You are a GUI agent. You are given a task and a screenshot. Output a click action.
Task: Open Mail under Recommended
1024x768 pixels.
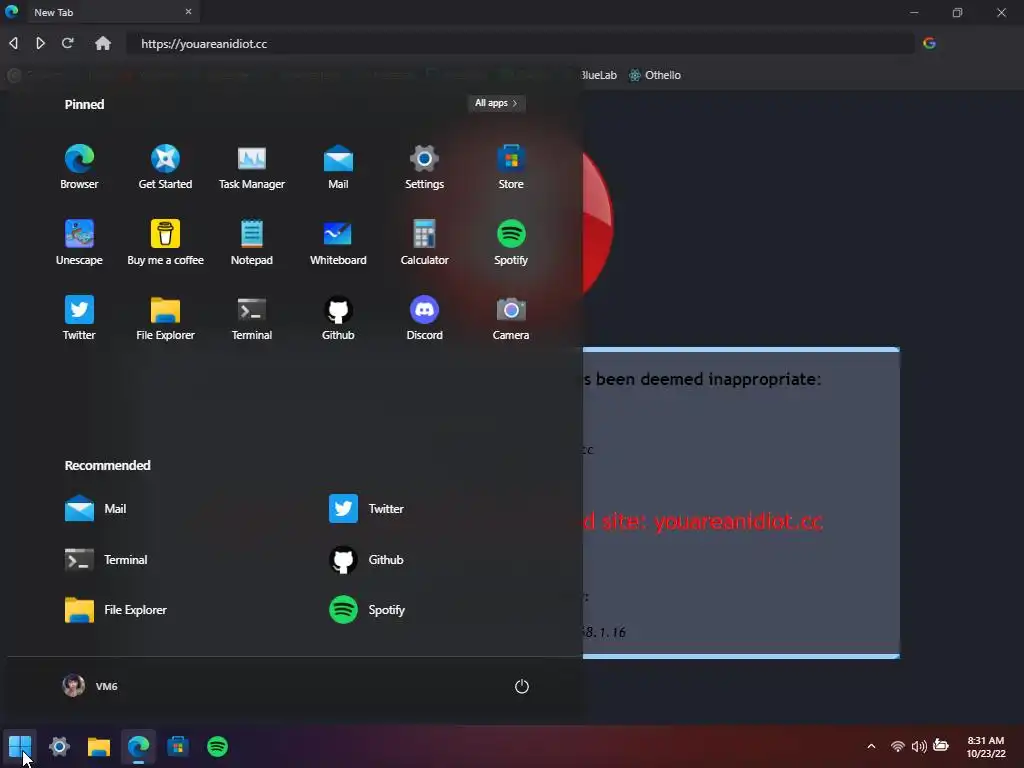[x=95, y=509]
